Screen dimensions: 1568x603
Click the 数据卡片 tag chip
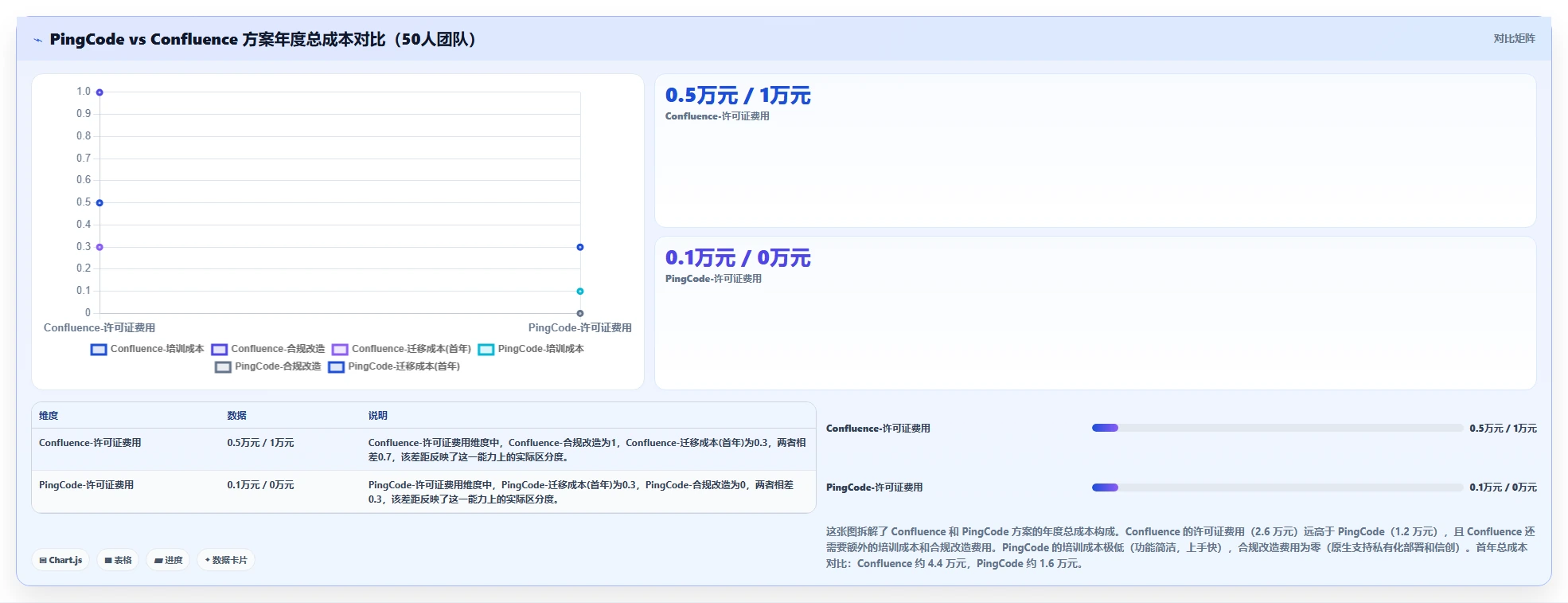pos(226,560)
